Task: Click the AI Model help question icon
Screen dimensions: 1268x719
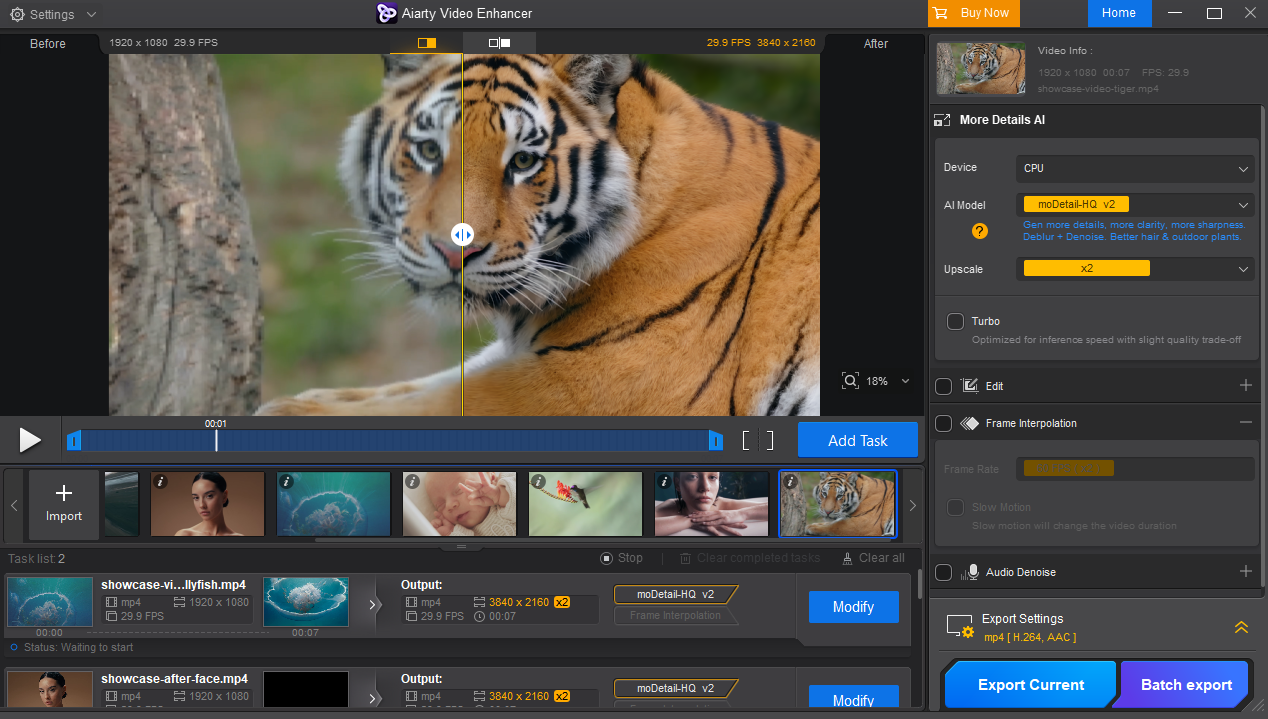Action: (980, 231)
